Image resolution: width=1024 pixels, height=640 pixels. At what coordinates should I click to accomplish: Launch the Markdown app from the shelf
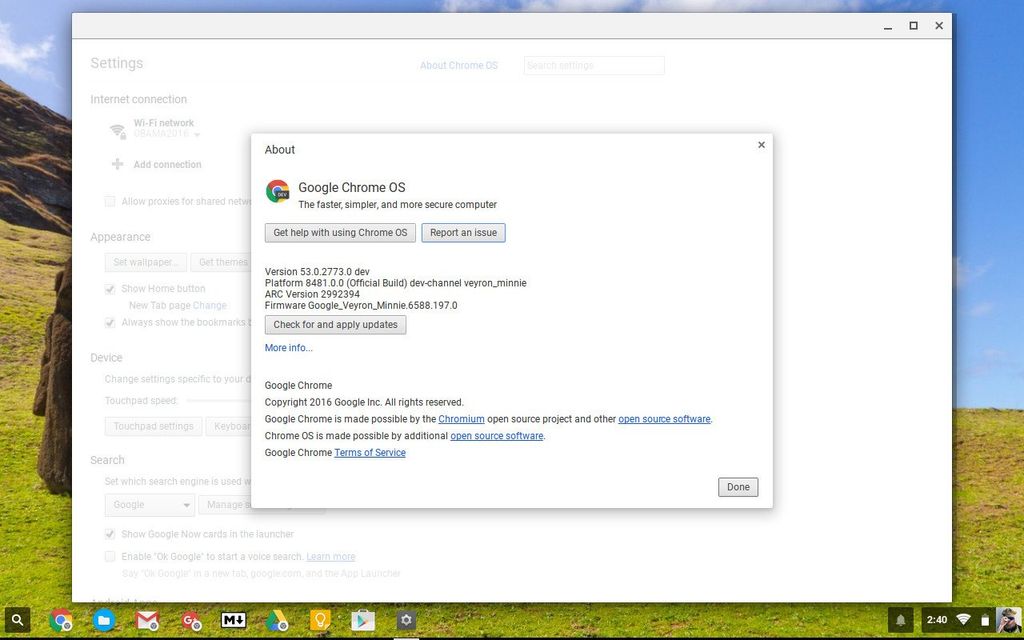(x=233, y=620)
